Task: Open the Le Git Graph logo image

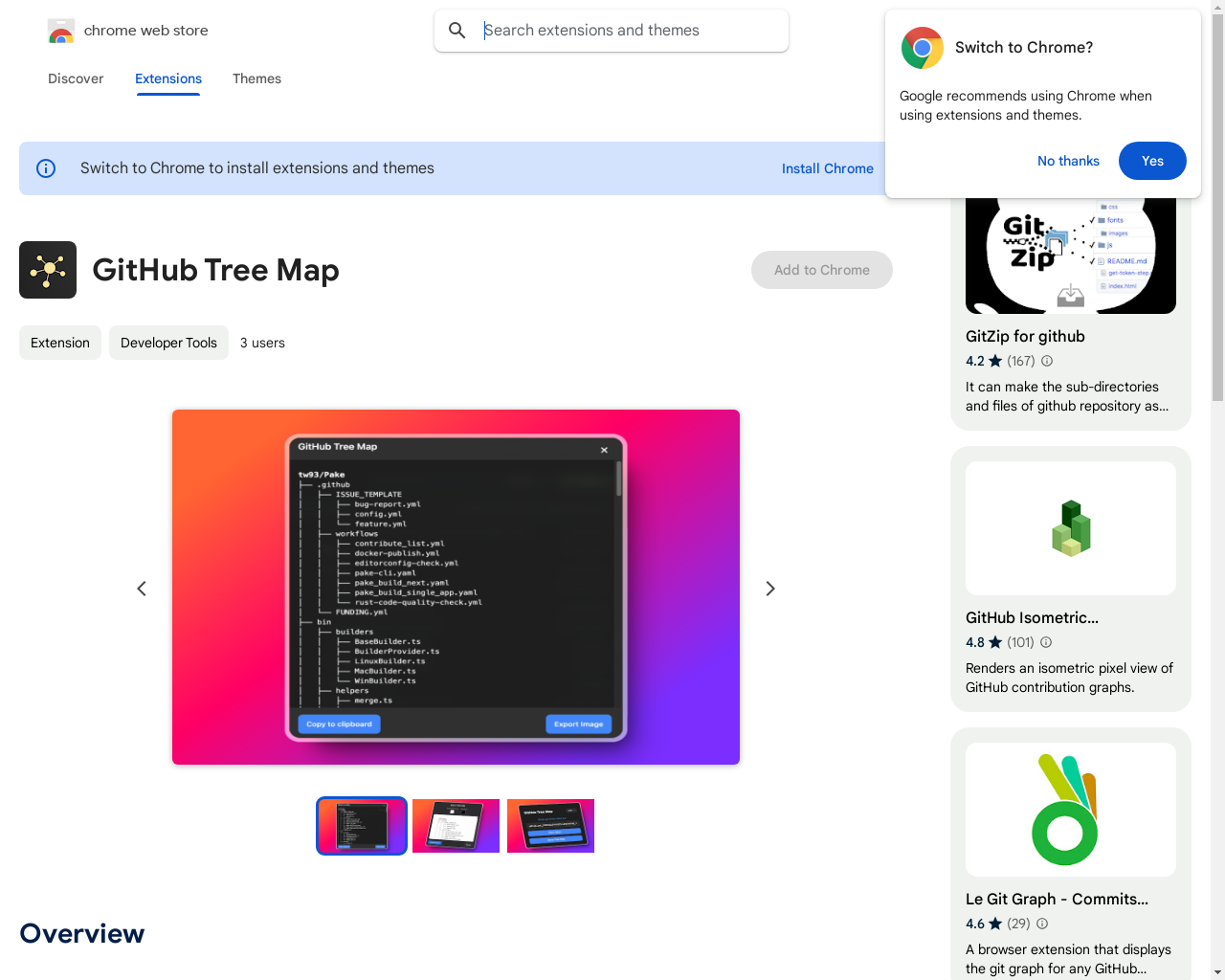Action: (1071, 810)
